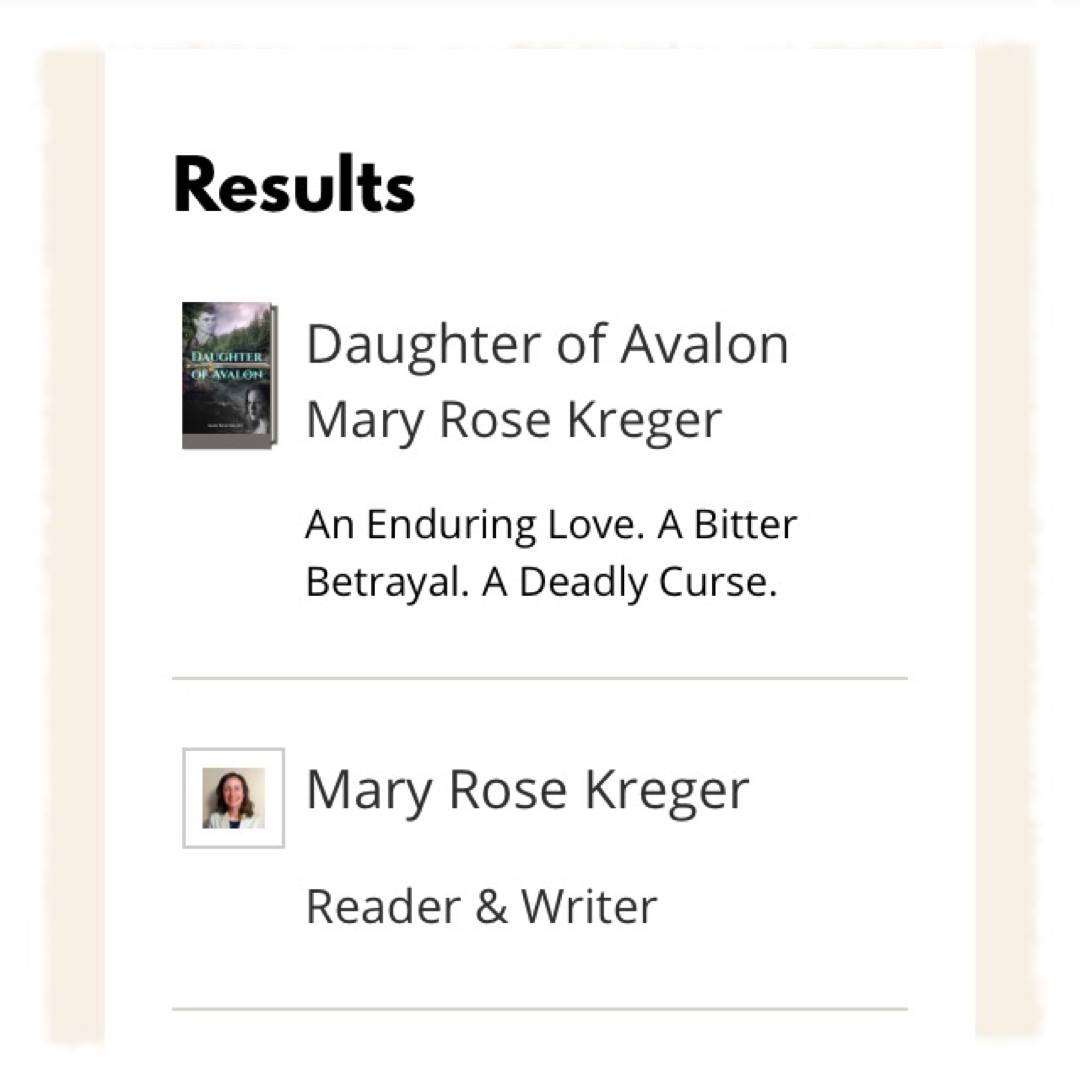Click the word "Avalon" in the result title
This screenshot has height=1080, width=1080.
704,344
